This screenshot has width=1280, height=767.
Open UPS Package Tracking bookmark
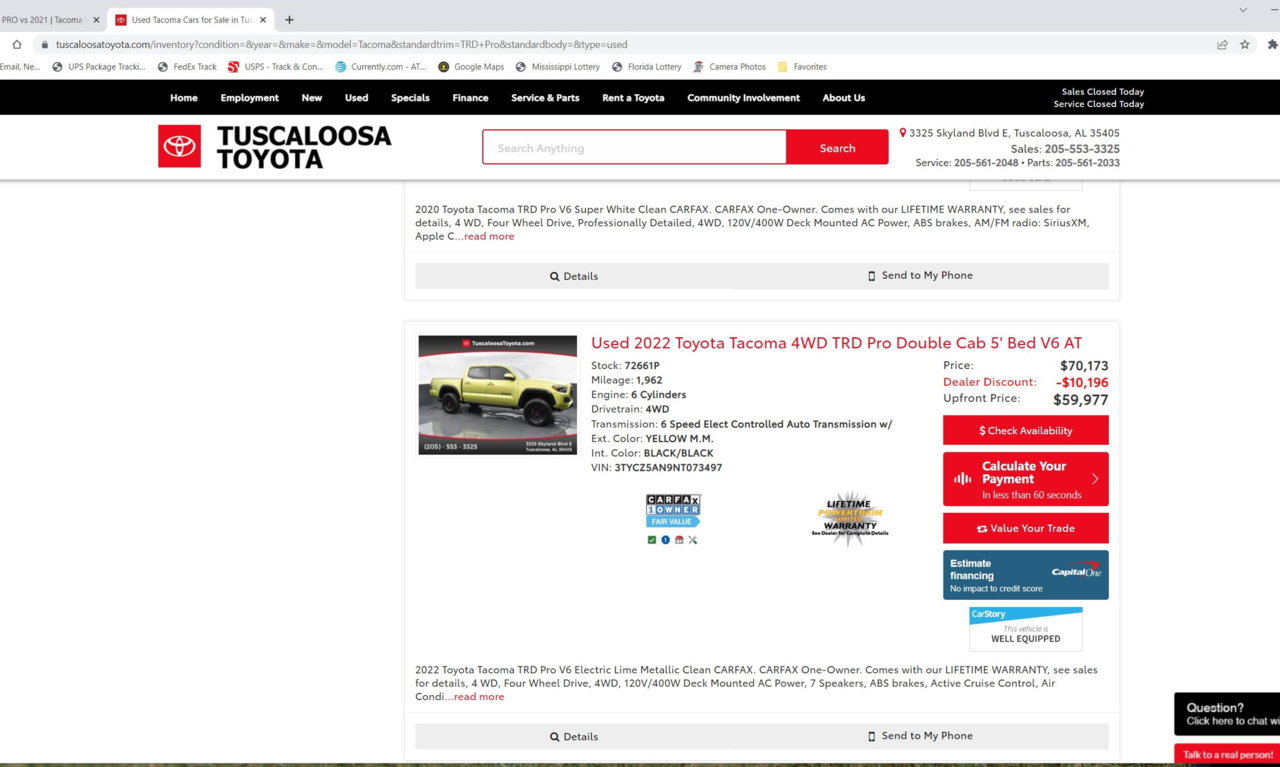click(x=98, y=67)
